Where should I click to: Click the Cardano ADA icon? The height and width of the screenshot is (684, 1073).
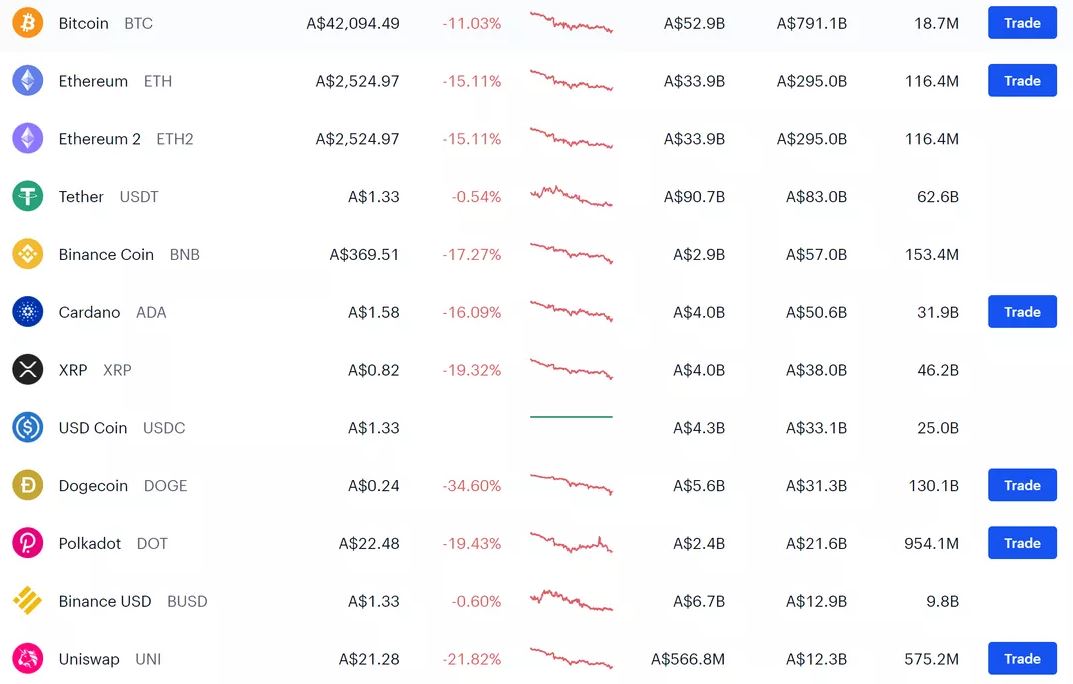pyautogui.click(x=28, y=312)
